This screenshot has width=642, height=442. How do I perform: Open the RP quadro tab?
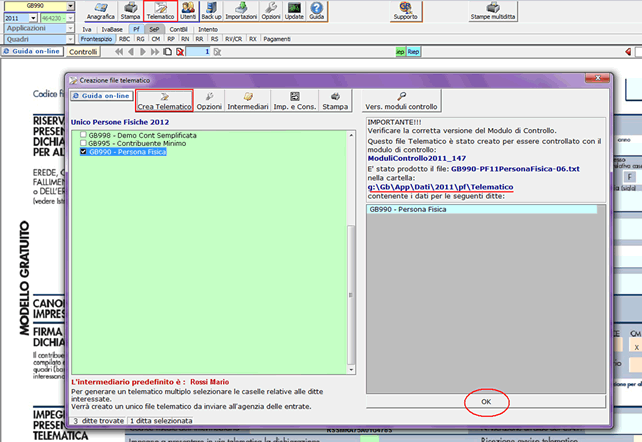(171, 39)
